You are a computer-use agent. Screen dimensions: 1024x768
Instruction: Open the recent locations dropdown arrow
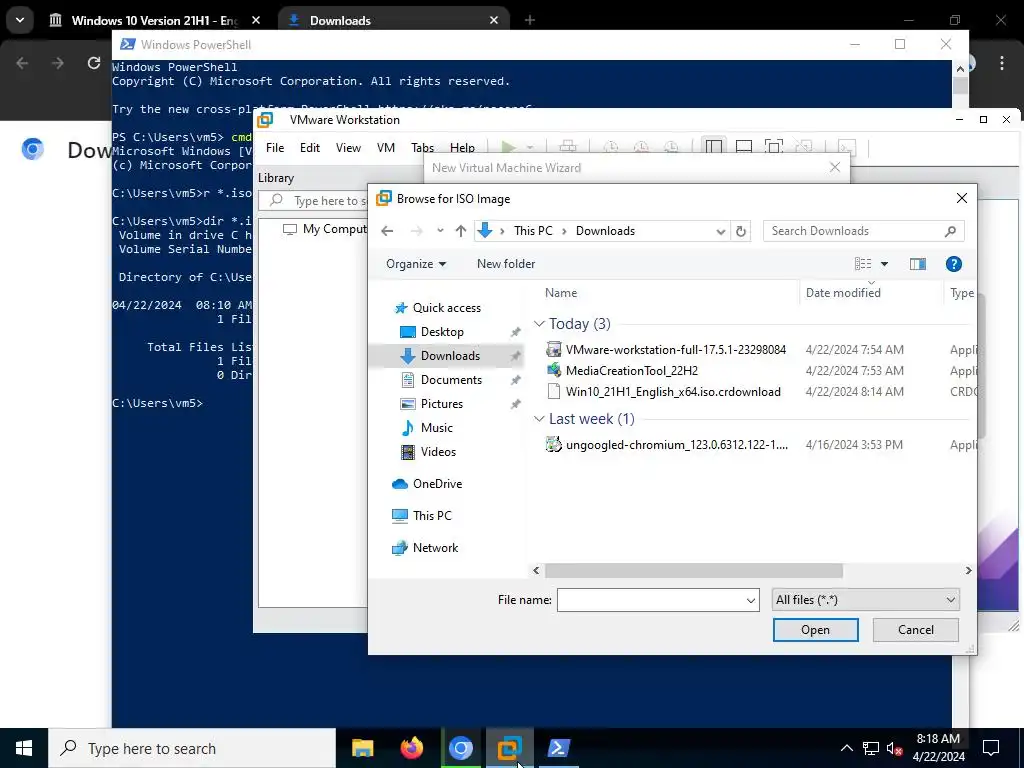(x=440, y=231)
